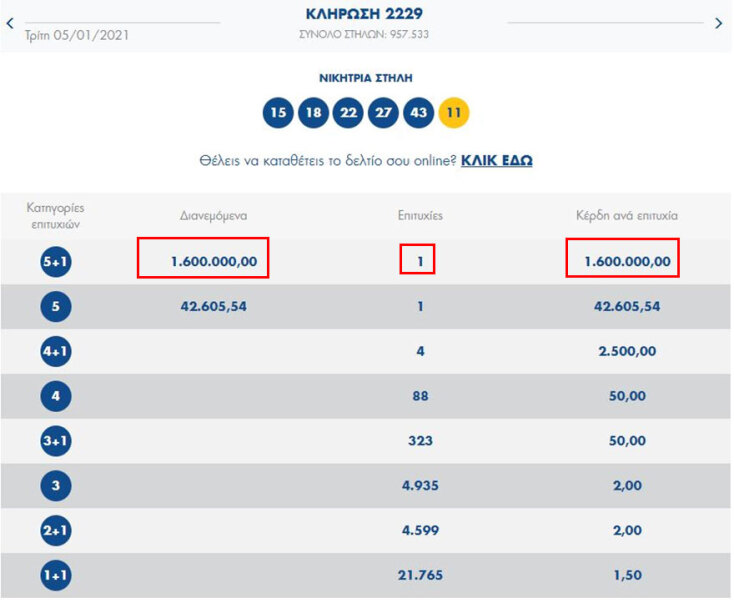Click the Τρίτη 05/01/2021 draw date
The height and width of the screenshot is (603, 734).
pyautogui.click(x=78, y=35)
